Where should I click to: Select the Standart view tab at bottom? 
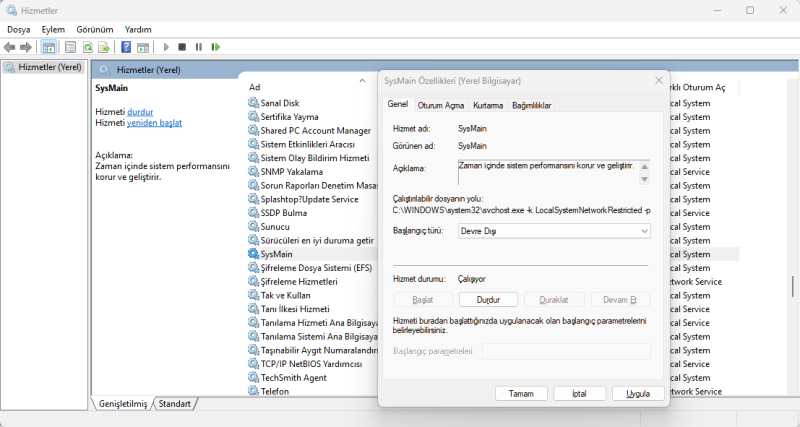[175, 403]
